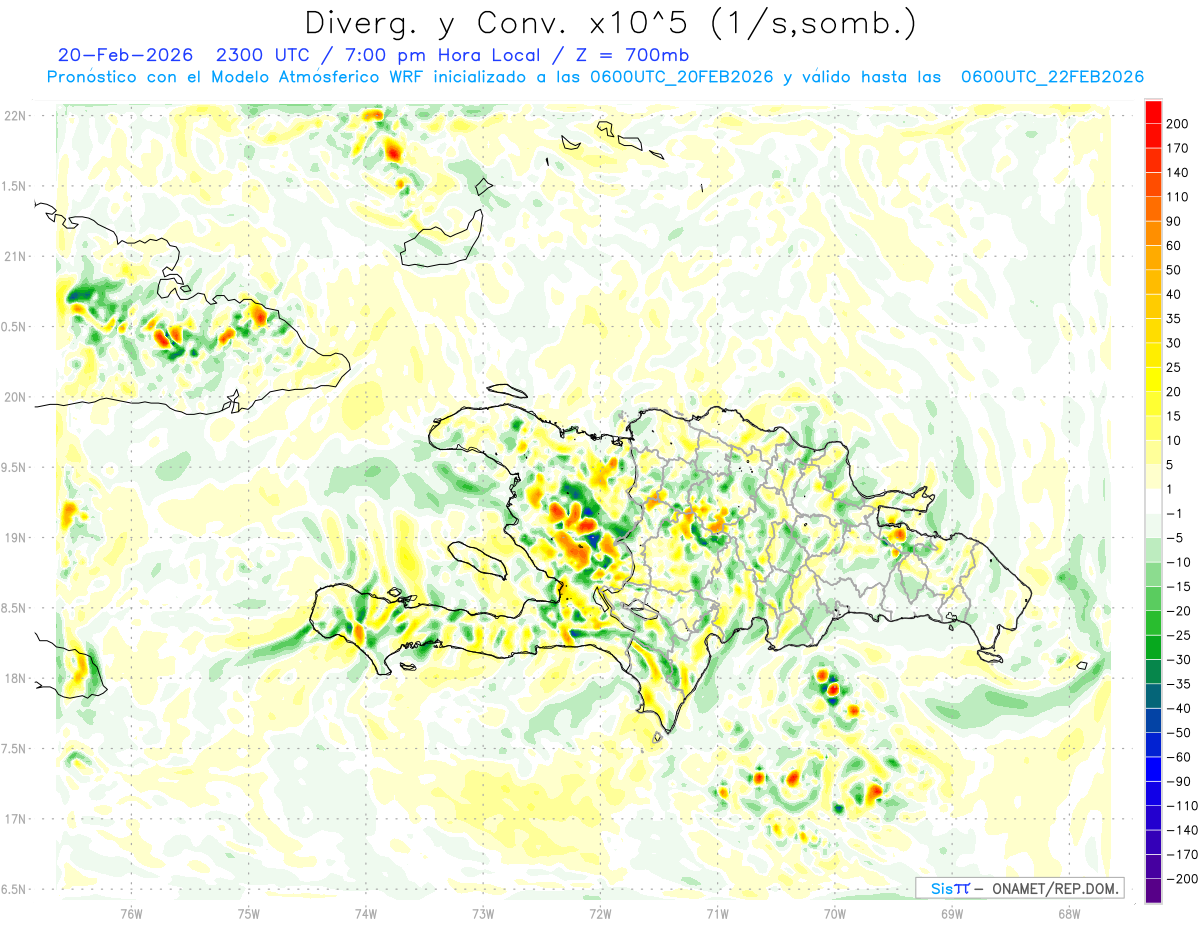
Task: Click the "20N" latitude label
Action: [x=16, y=397]
